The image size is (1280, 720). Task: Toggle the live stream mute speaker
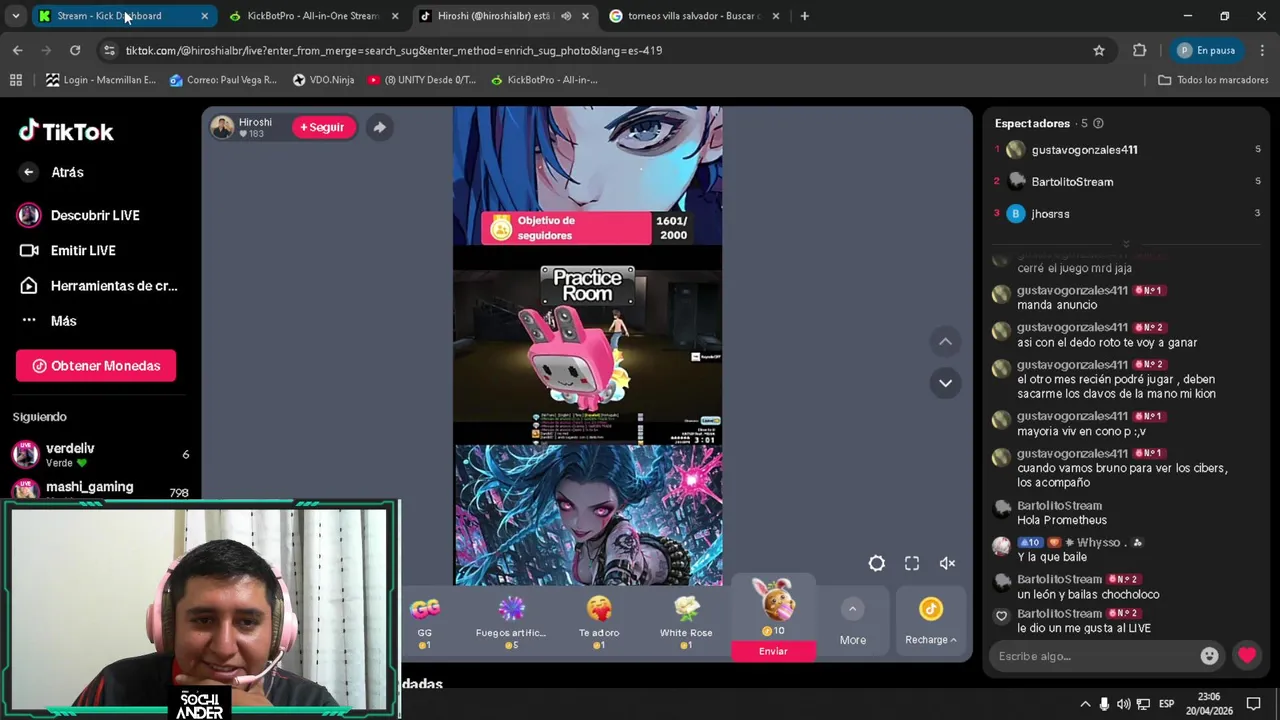click(x=947, y=563)
